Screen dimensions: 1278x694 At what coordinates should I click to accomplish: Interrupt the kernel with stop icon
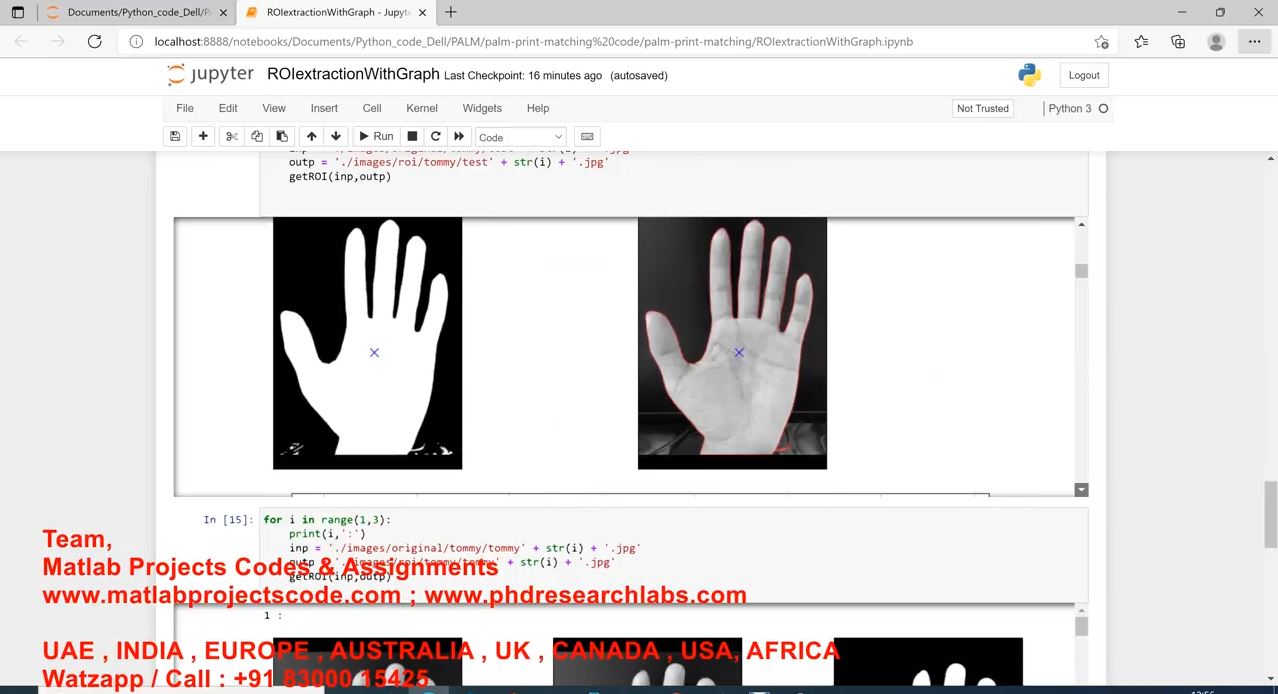412,137
